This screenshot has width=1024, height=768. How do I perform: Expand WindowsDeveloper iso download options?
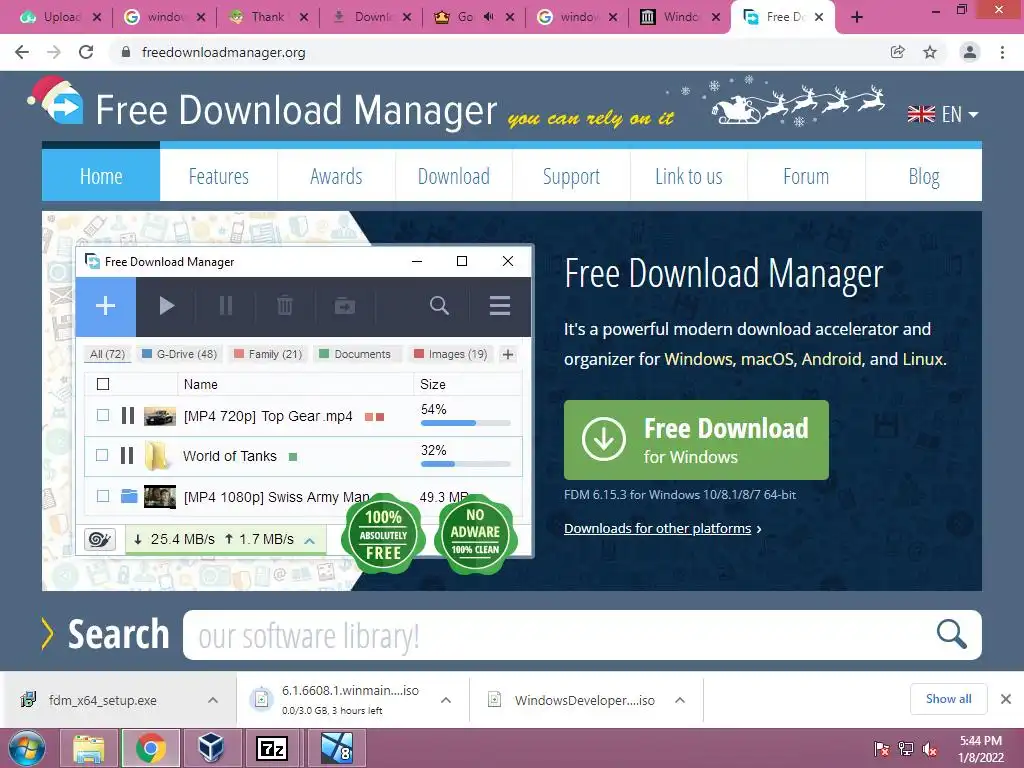point(680,700)
